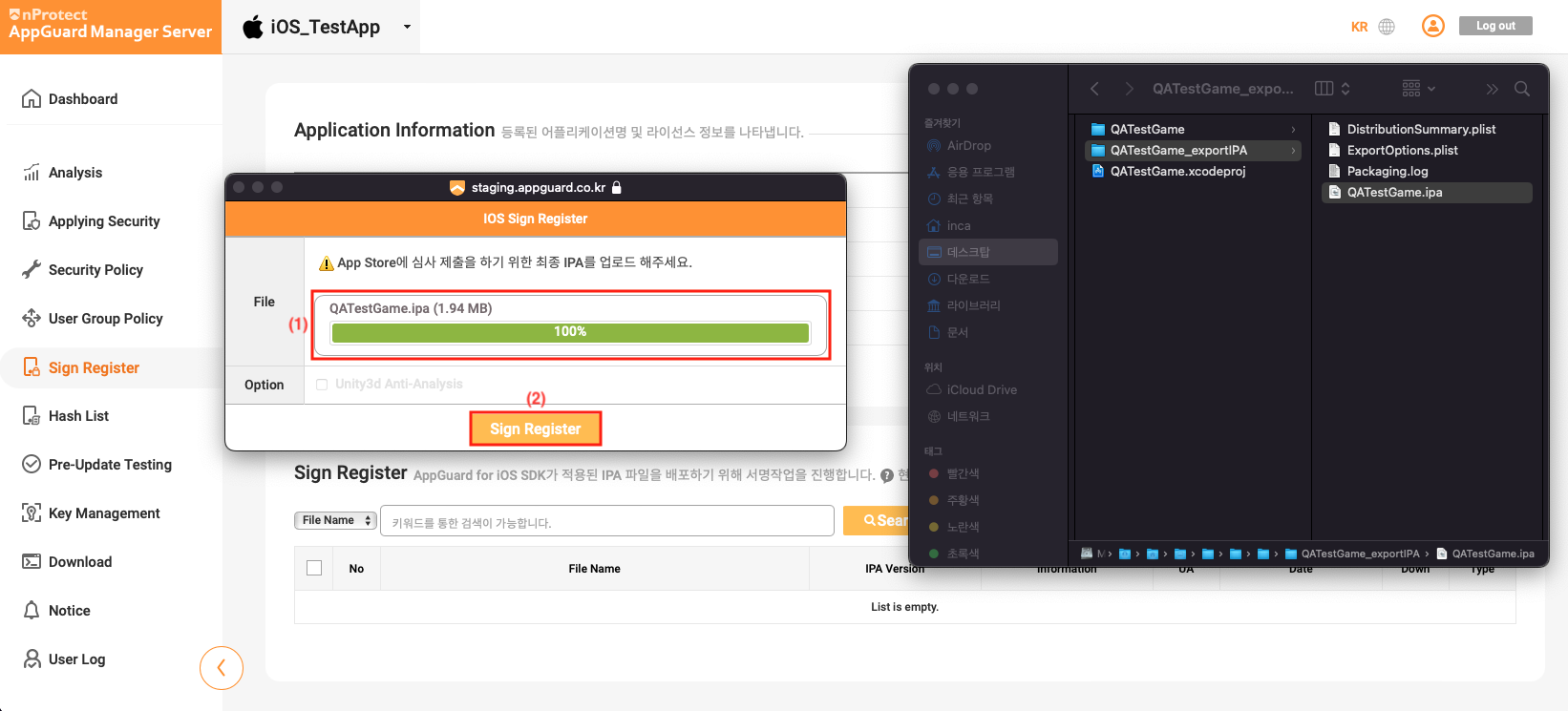This screenshot has height=711, width=1568.
Task: Tick the select-all checkbox in table header
Action: click(x=314, y=568)
